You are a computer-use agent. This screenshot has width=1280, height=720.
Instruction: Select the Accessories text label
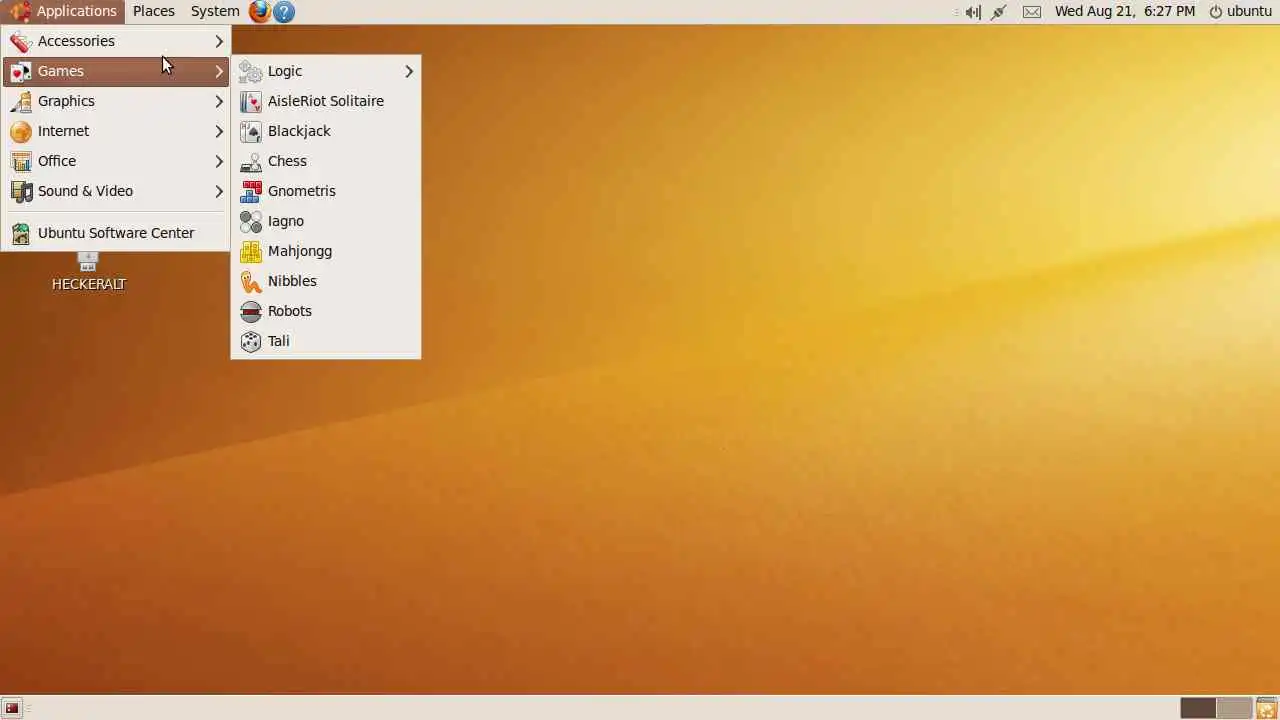point(76,41)
